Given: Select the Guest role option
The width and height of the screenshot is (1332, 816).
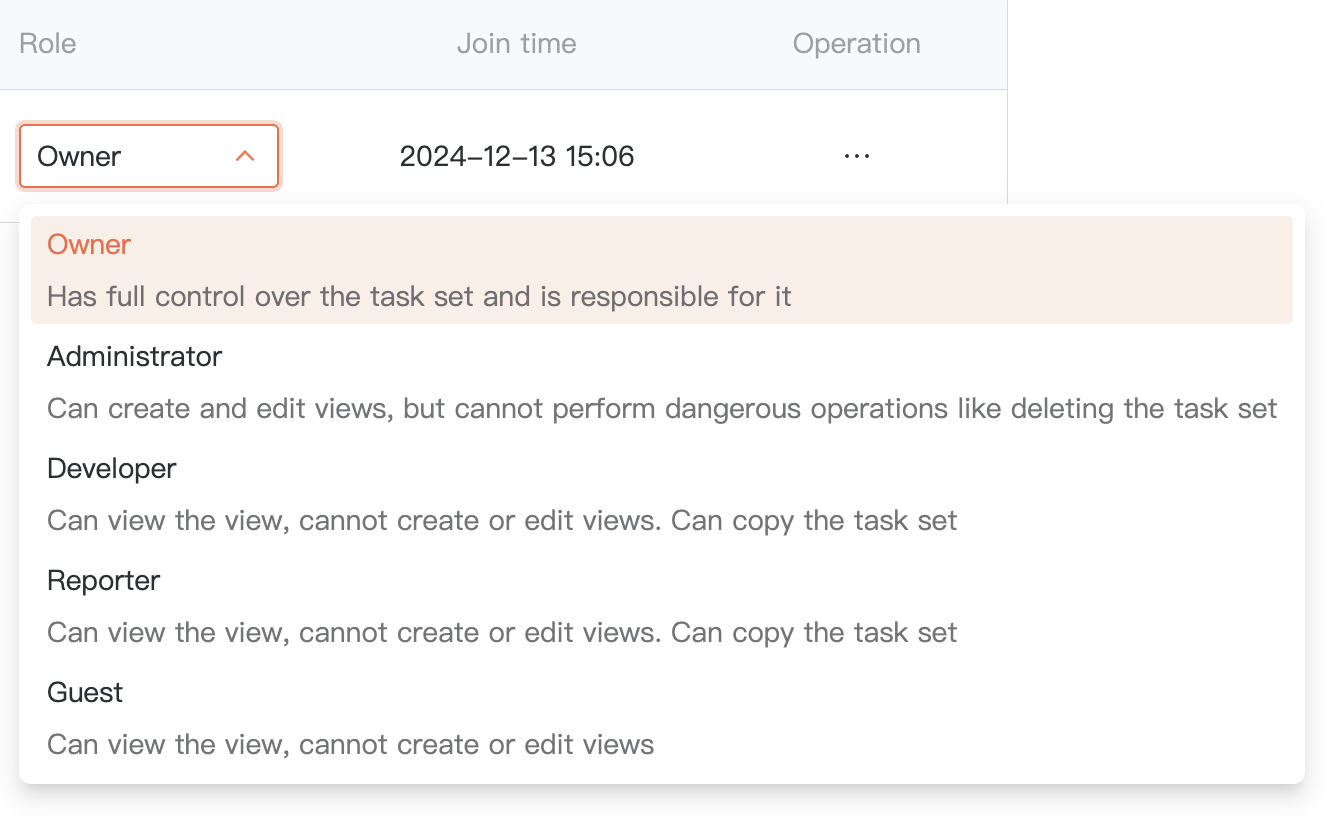Looking at the screenshot, I should [85, 693].
